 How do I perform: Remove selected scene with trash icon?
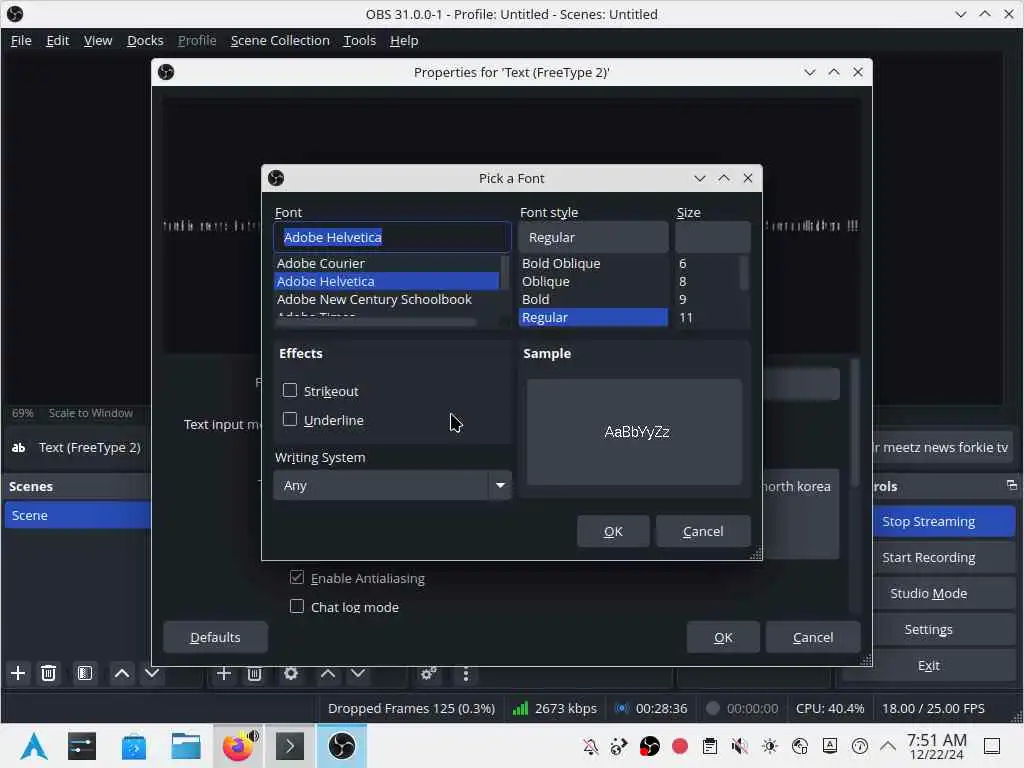pos(48,673)
